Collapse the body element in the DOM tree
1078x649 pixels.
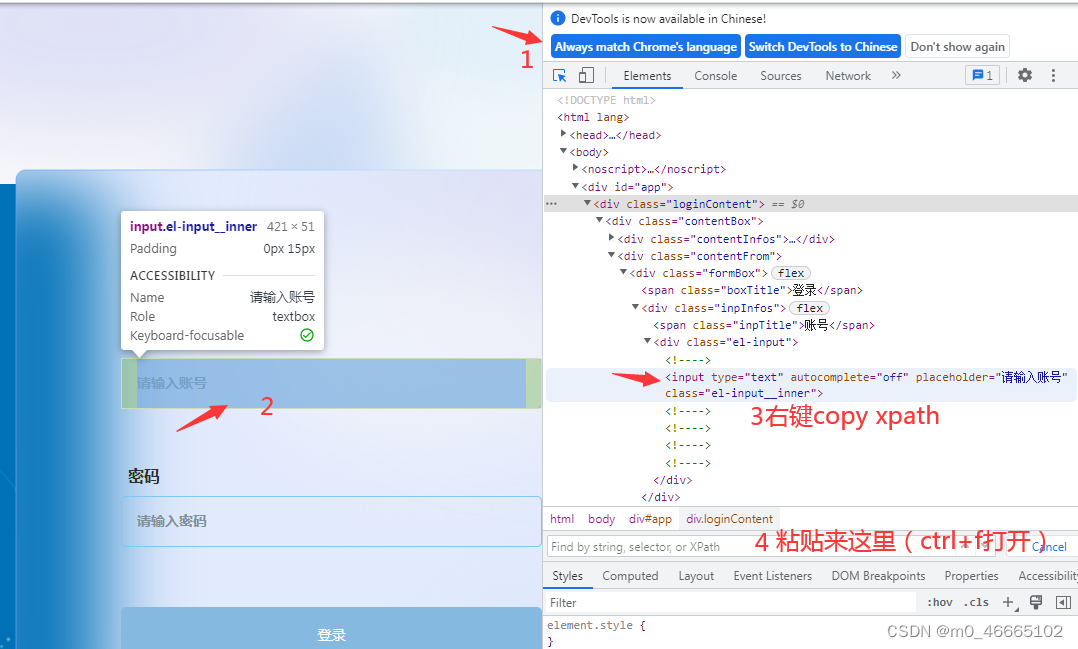pyautogui.click(x=564, y=151)
